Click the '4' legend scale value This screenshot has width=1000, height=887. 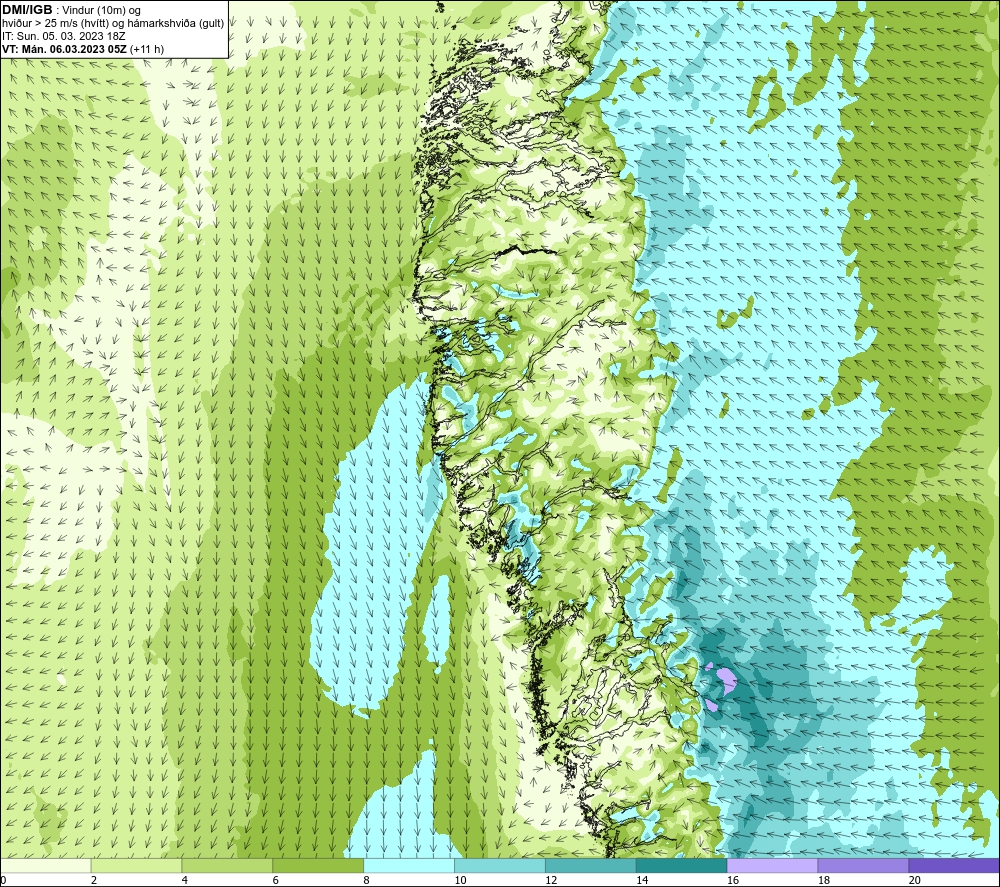point(184,880)
